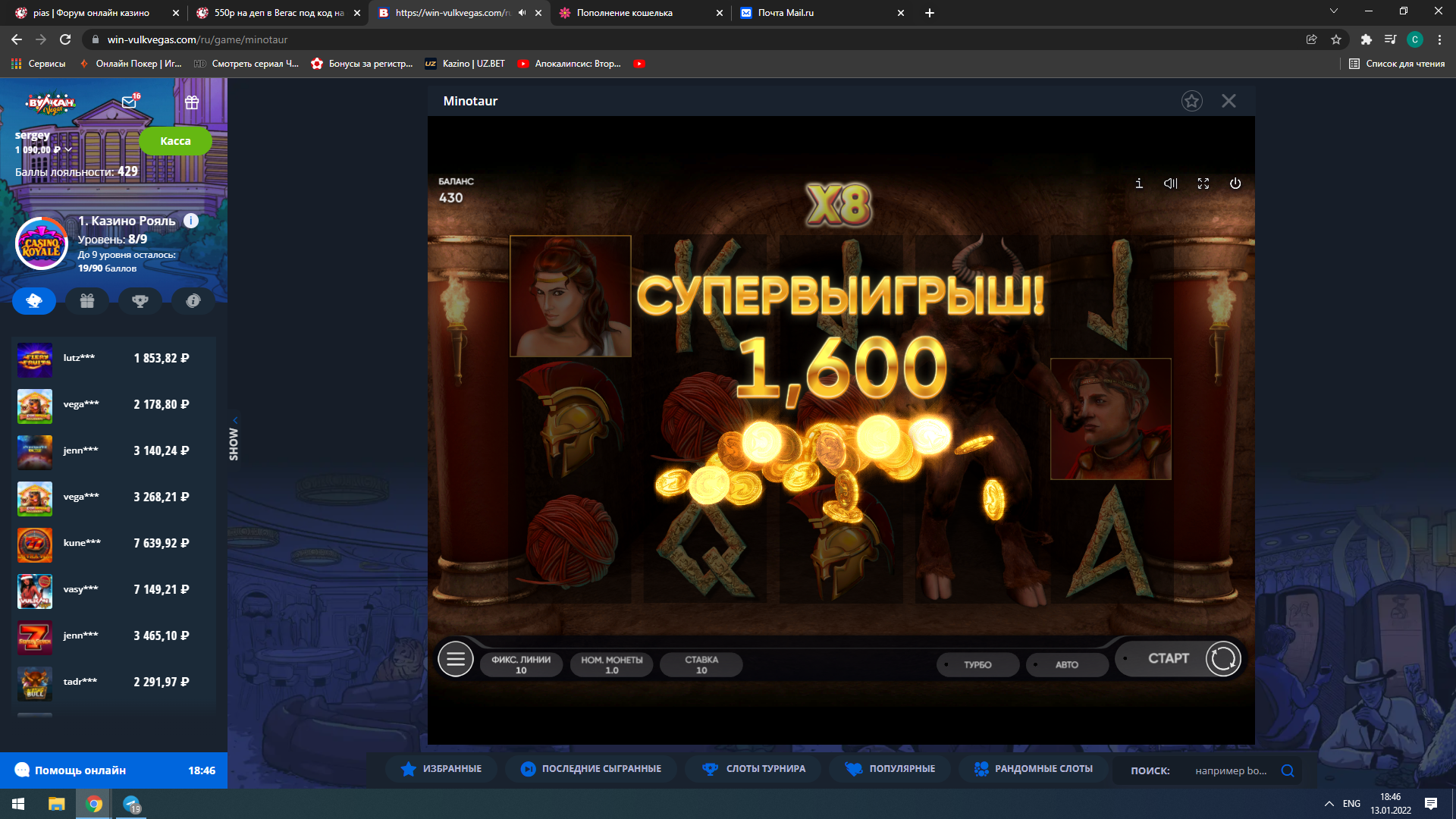Image resolution: width=1456 pixels, height=819 pixels.
Task: Open Chrome media control icon
Action: click(1390, 39)
